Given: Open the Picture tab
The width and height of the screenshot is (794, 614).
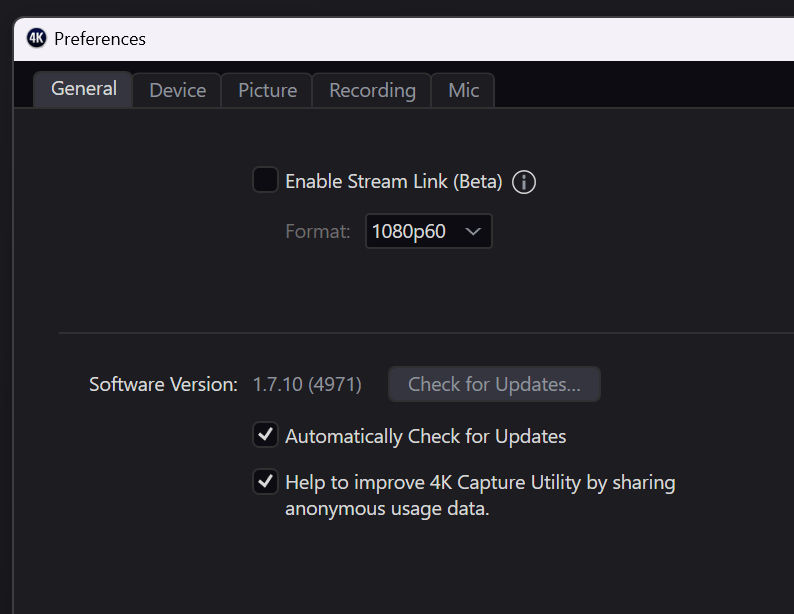Looking at the screenshot, I should [x=267, y=90].
